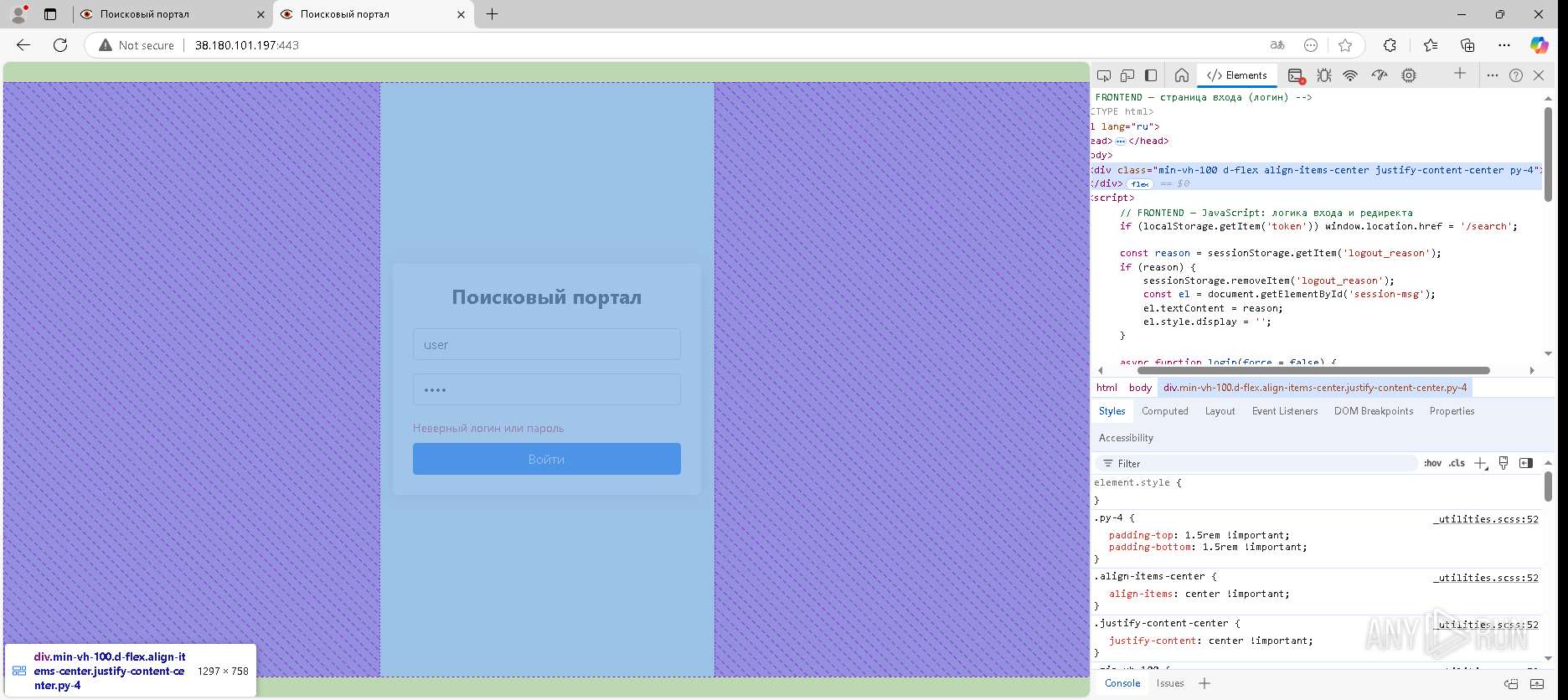Open the Sources bug icon tool
1568x700 pixels.
click(1323, 75)
